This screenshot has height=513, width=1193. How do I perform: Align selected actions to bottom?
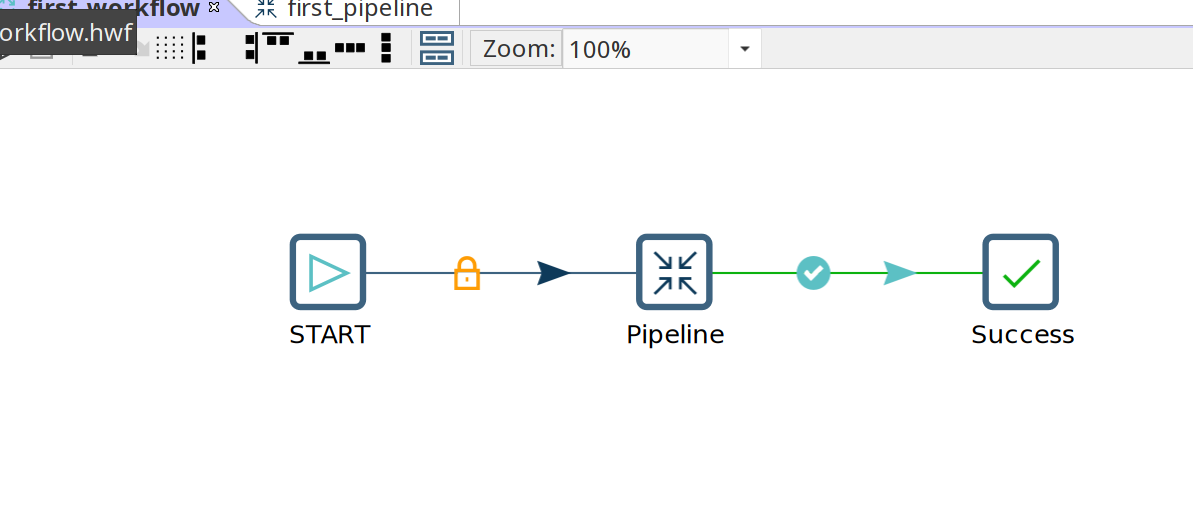coord(315,54)
